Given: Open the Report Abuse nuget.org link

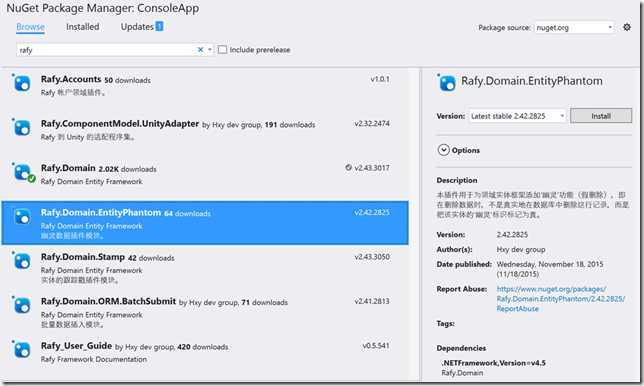Looking at the screenshot, I should [561, 299].
